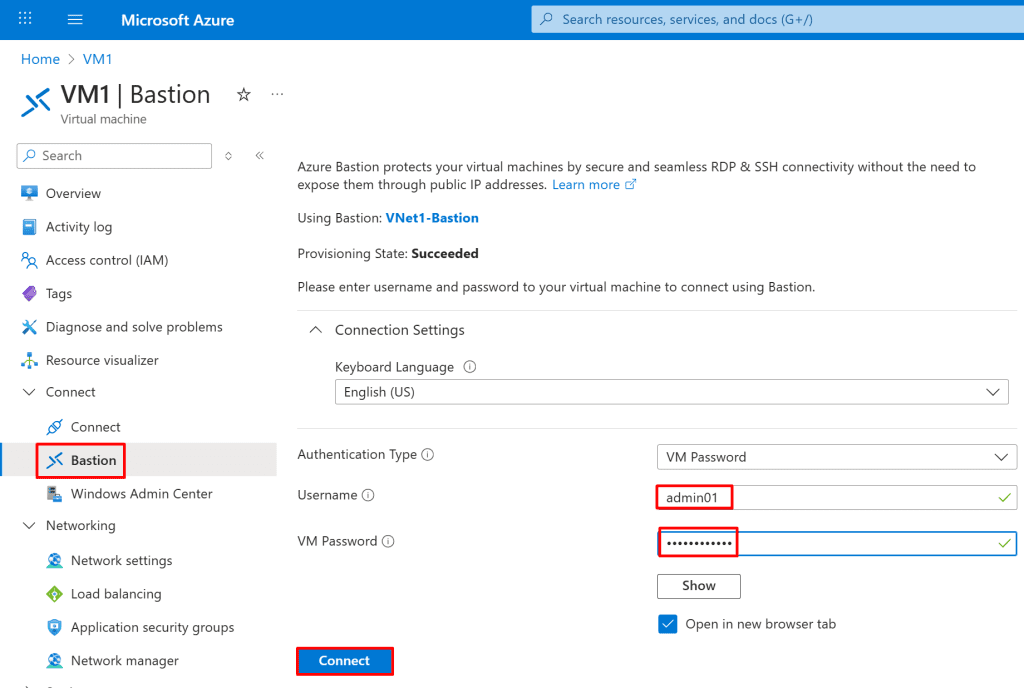Viewport: 1024px width, 688px height.
Task: Collapse the Networking group in sidebar
Action: coord(28,526)
